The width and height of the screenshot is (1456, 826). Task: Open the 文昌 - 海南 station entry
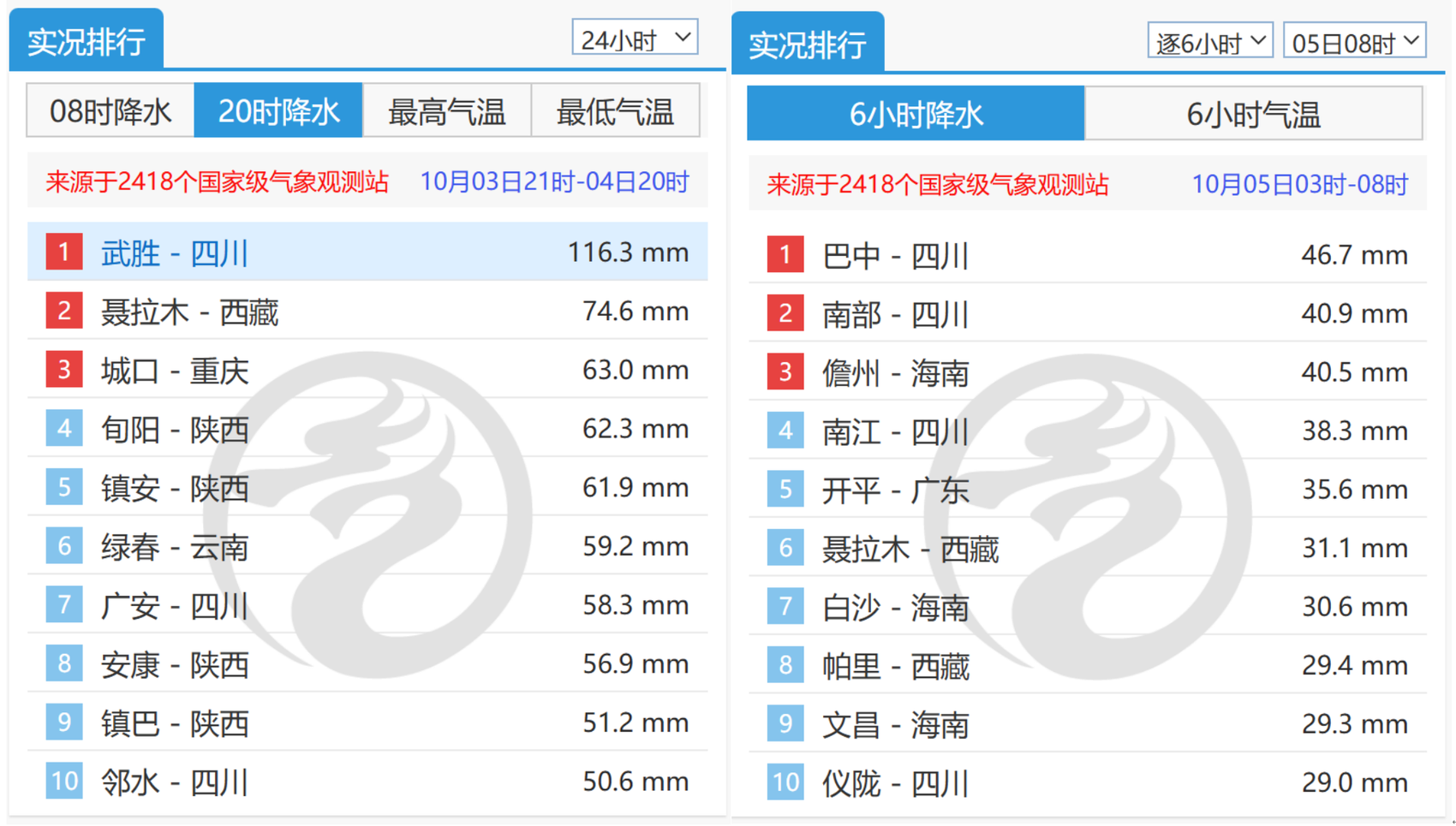(895, 725)
